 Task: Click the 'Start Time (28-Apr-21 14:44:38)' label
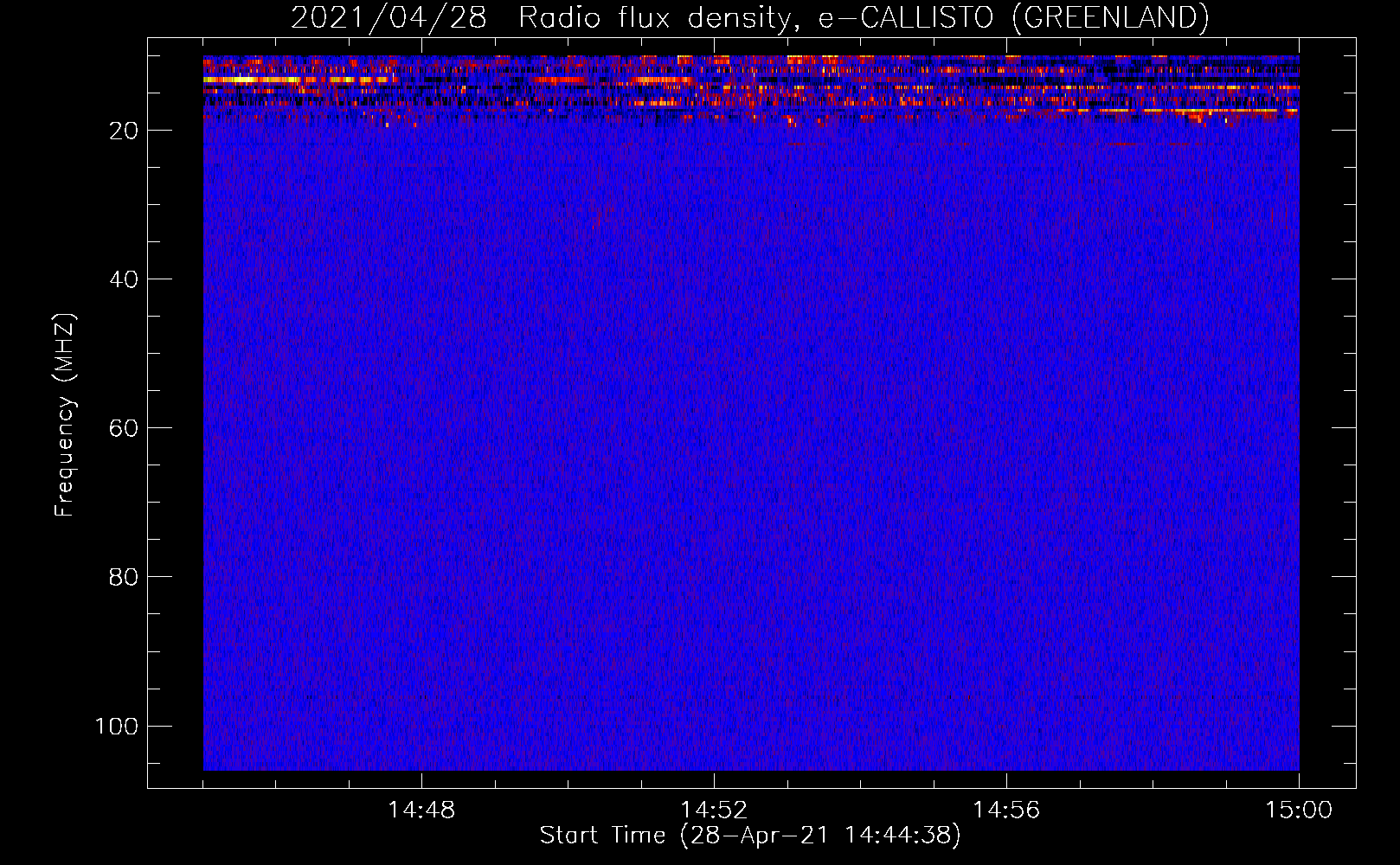(750, 836)
